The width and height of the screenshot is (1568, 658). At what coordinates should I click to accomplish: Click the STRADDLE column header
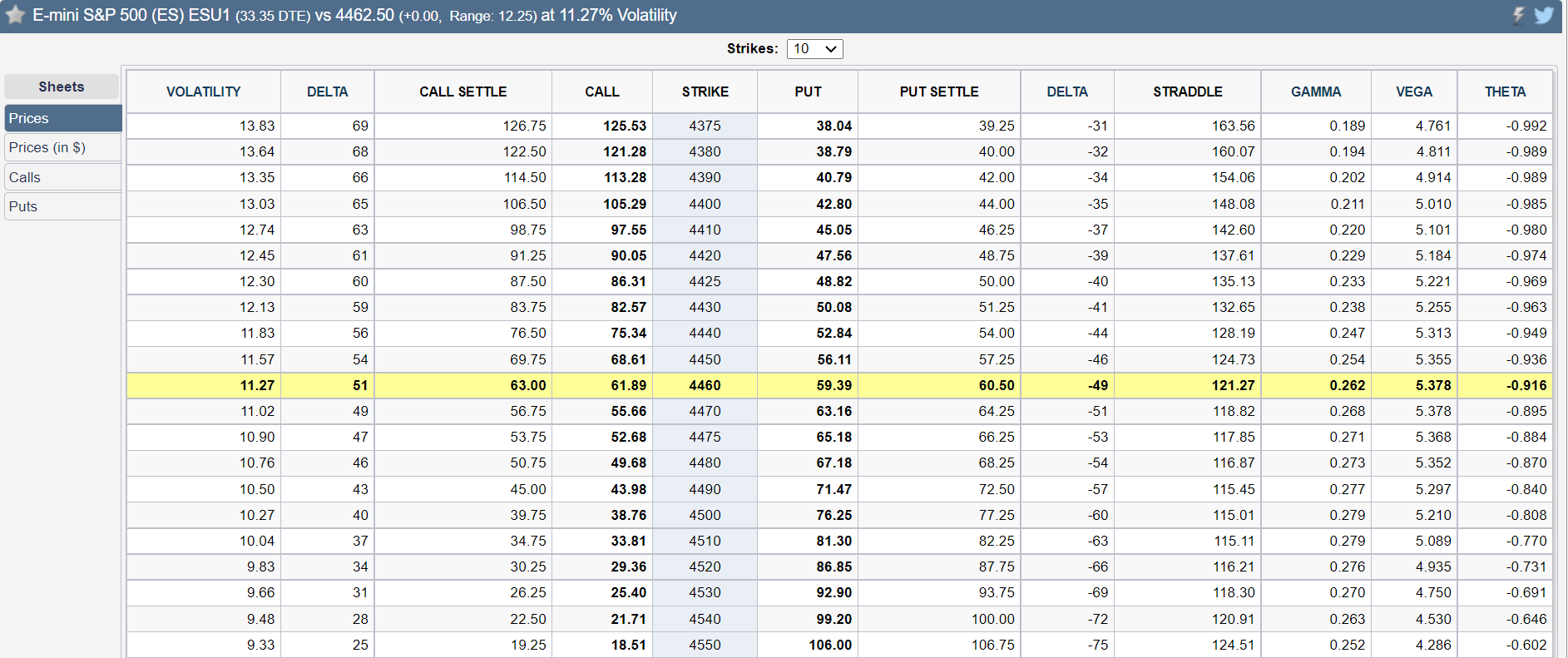(x=1188, y=92)
